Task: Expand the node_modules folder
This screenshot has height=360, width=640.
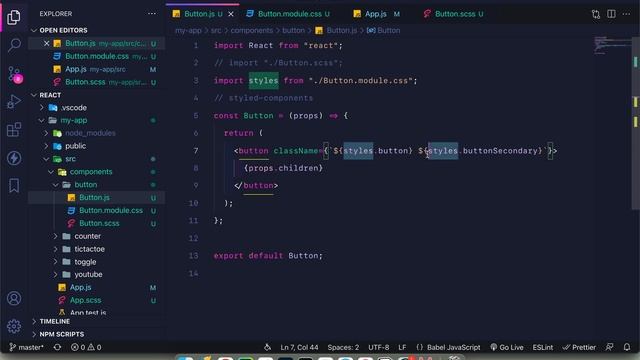Action: (x=90, y=133)
